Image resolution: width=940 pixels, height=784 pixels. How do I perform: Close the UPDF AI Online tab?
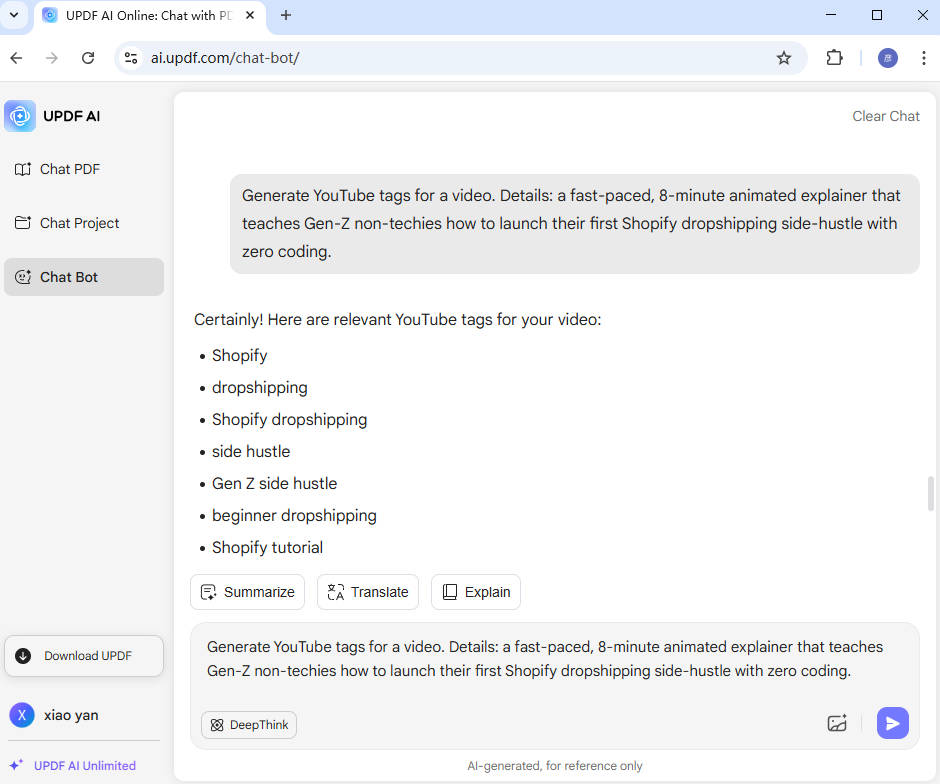(250, 16)
